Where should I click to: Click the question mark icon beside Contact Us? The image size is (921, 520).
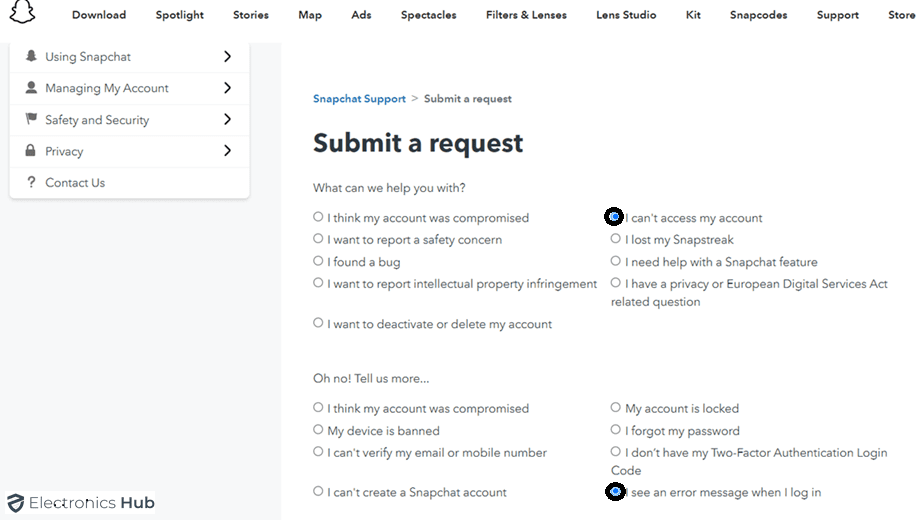tap(32, 183)
